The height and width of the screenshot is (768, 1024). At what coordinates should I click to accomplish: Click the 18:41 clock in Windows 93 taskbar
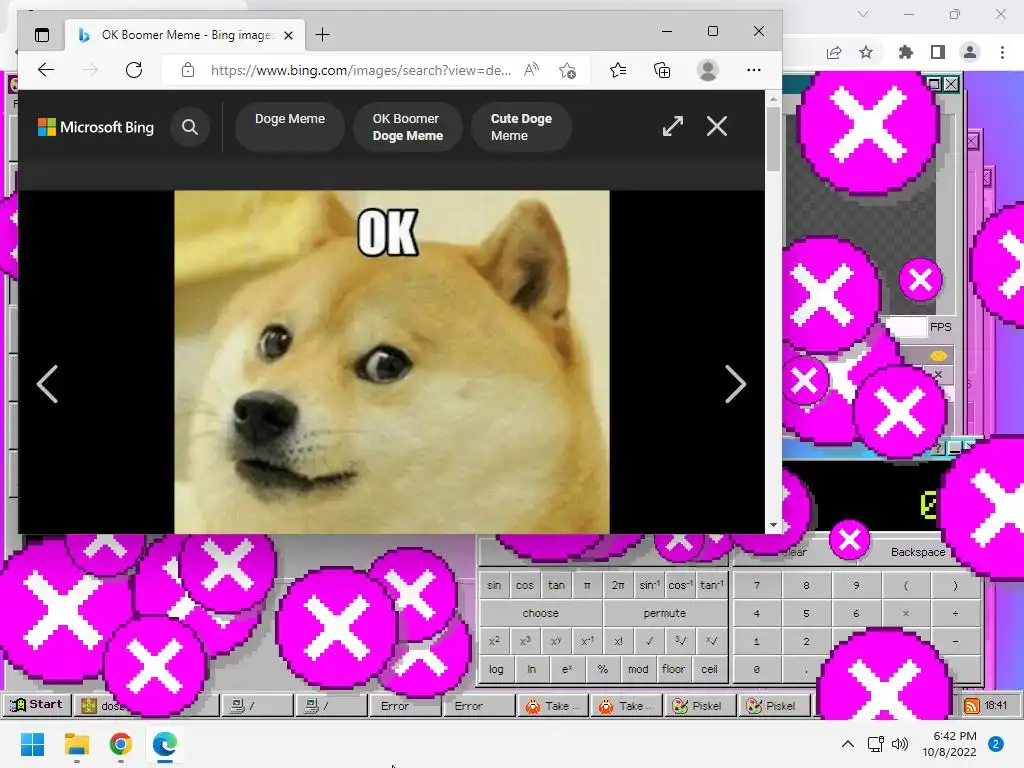pos(996,705)
